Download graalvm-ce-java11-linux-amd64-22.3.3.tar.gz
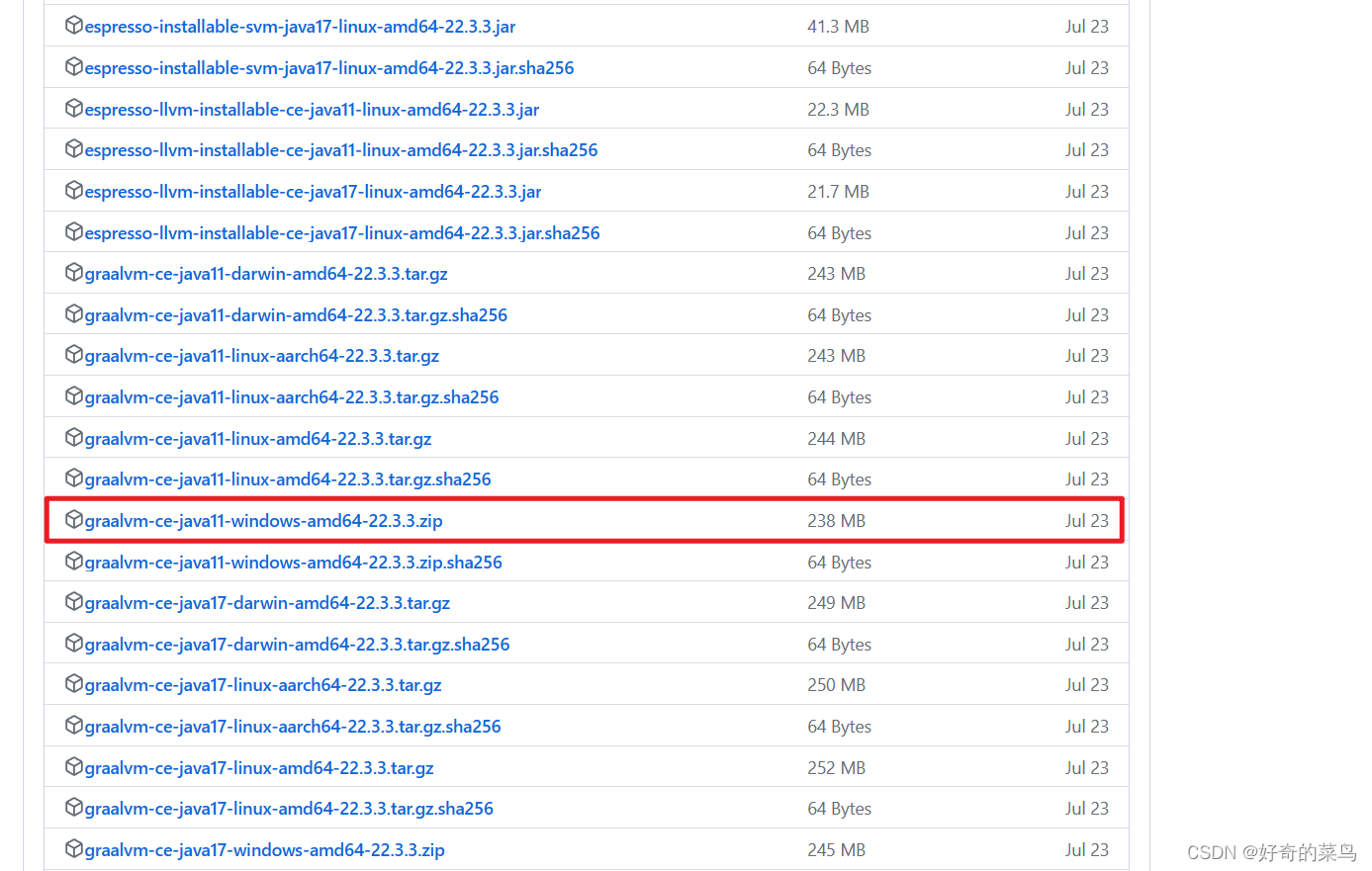1372x871 pixels. pos(258,439)
